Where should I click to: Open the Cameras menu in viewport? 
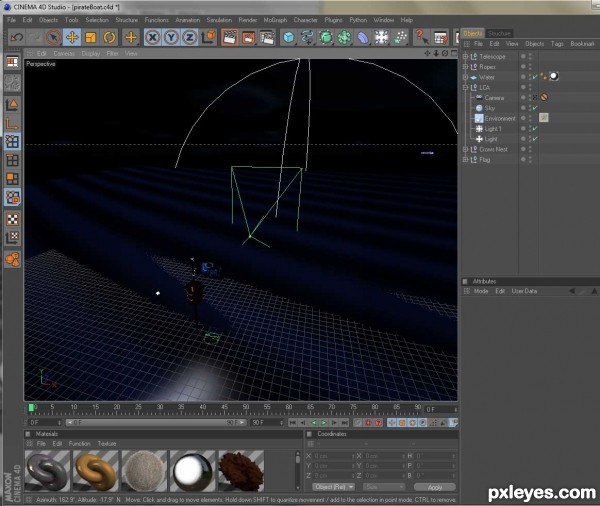64,54
